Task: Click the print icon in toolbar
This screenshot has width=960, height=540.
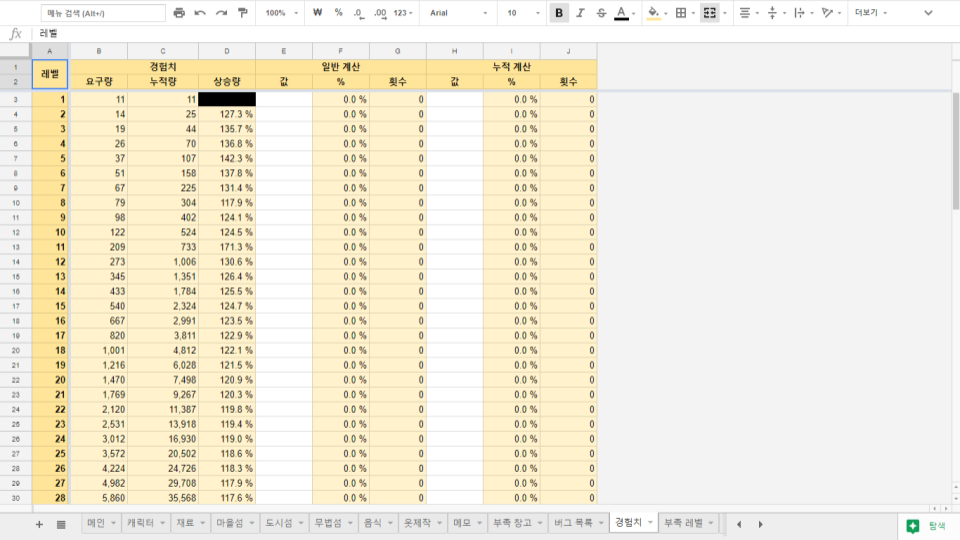Action: coord(179,13)
